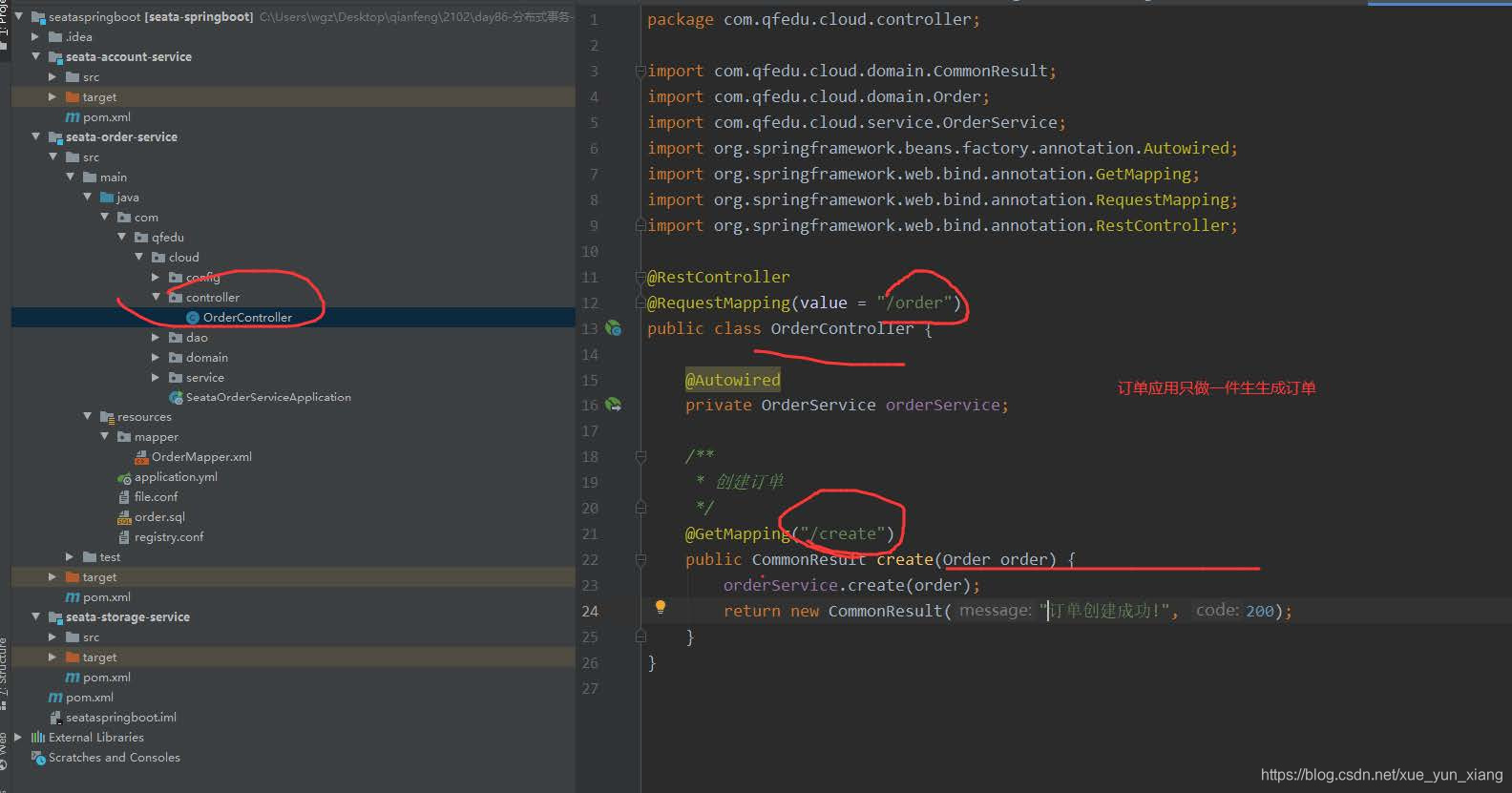Select the src folder under seata-storage-service
1512x793 pixels.
pos(293,637)
